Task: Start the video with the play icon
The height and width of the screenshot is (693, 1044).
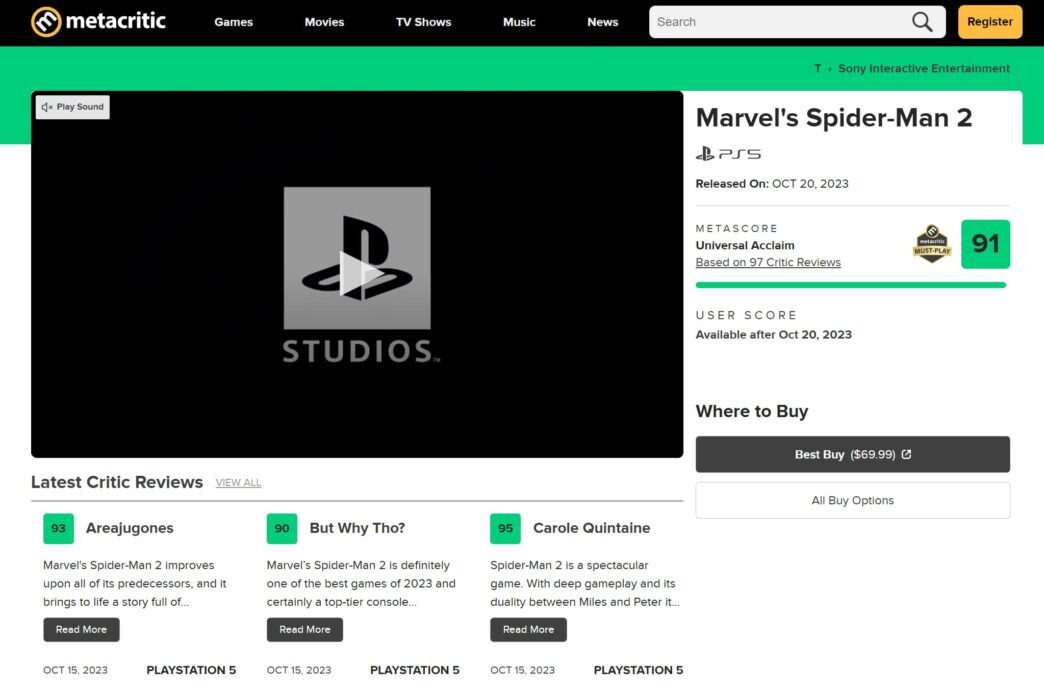Action: [x=360, y=274]
